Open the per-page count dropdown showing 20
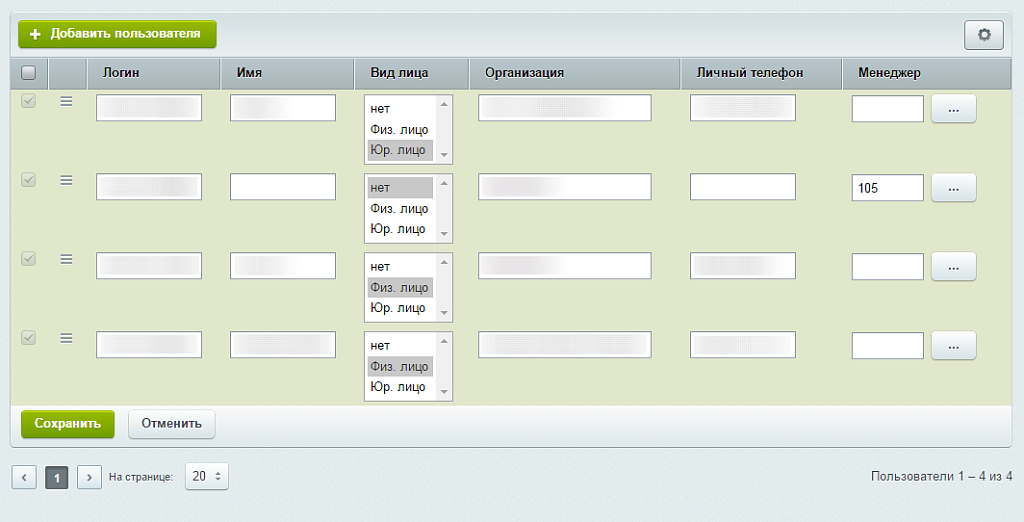The height and width of the screenshot is (522, 1024). 207,477
